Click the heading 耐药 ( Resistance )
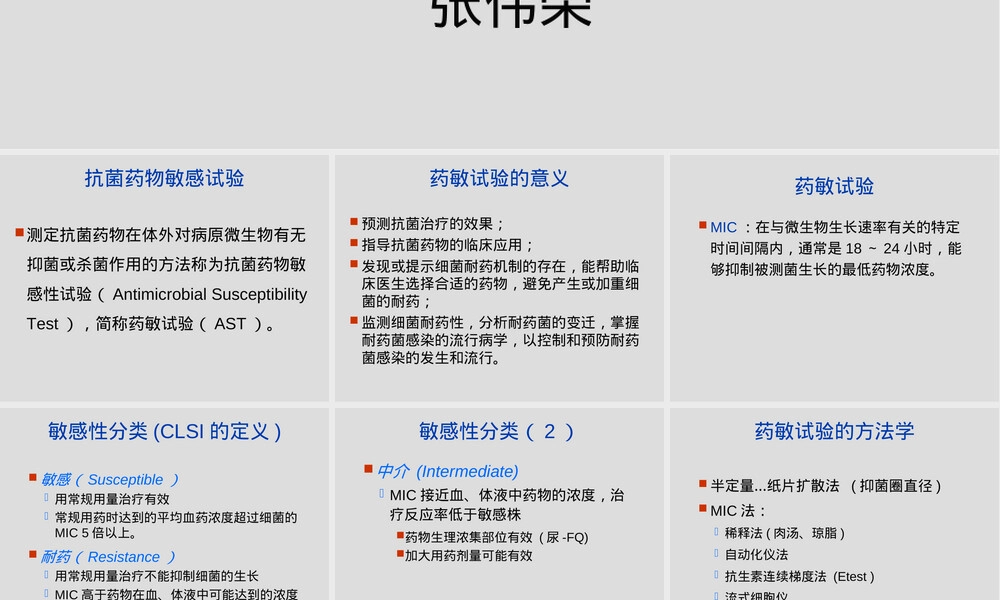The height and width of the screenshot is (600, 1000). [x=108, y=557]
